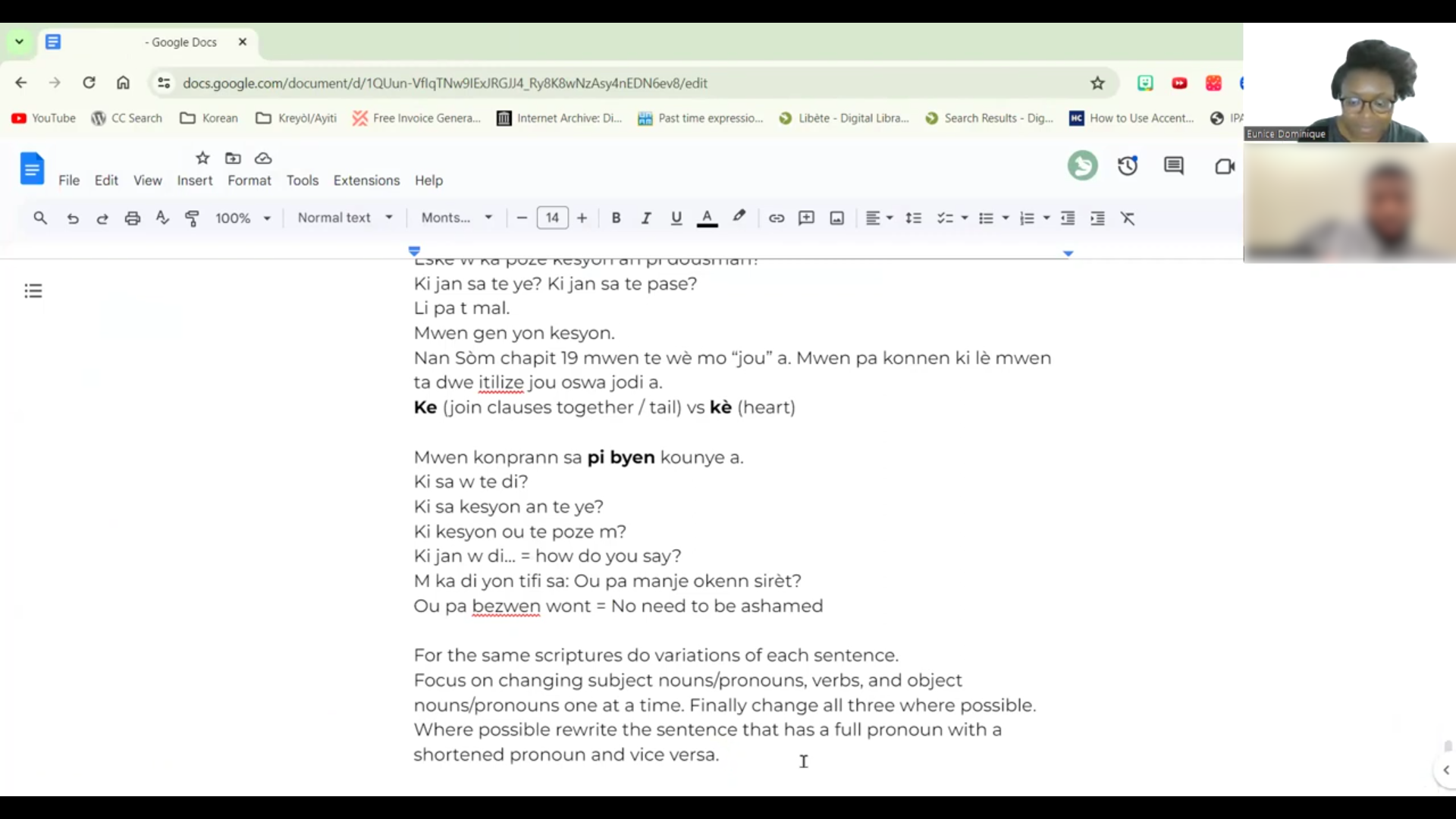Enable italic formatting
Viewport: 1456px width, 819px height.
click(646, 218)
